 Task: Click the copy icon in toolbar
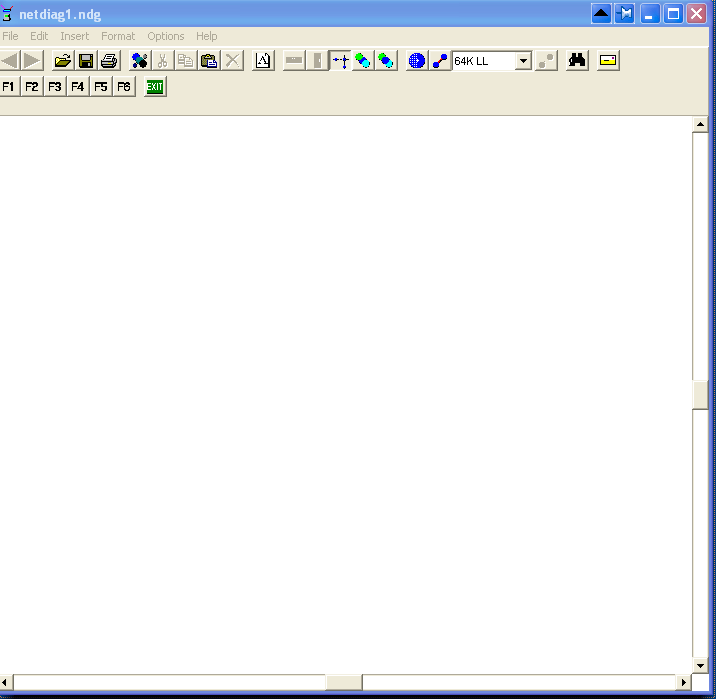[186, 60]
